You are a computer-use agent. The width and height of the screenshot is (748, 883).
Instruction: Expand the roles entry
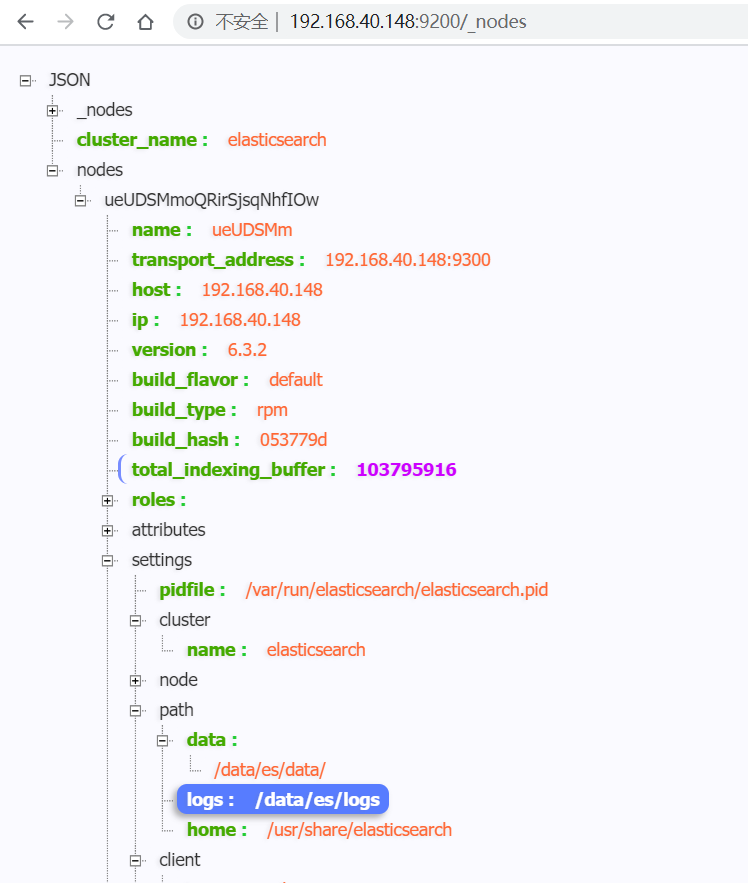[x=107, y=501]
